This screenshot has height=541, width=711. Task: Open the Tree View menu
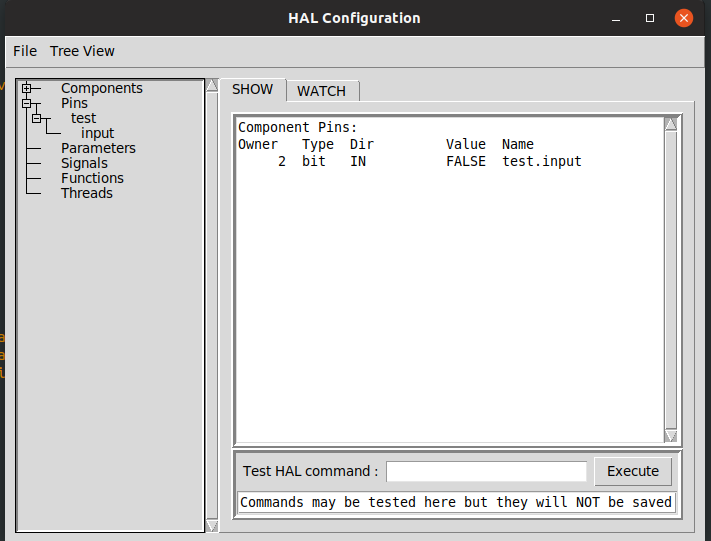82,51
